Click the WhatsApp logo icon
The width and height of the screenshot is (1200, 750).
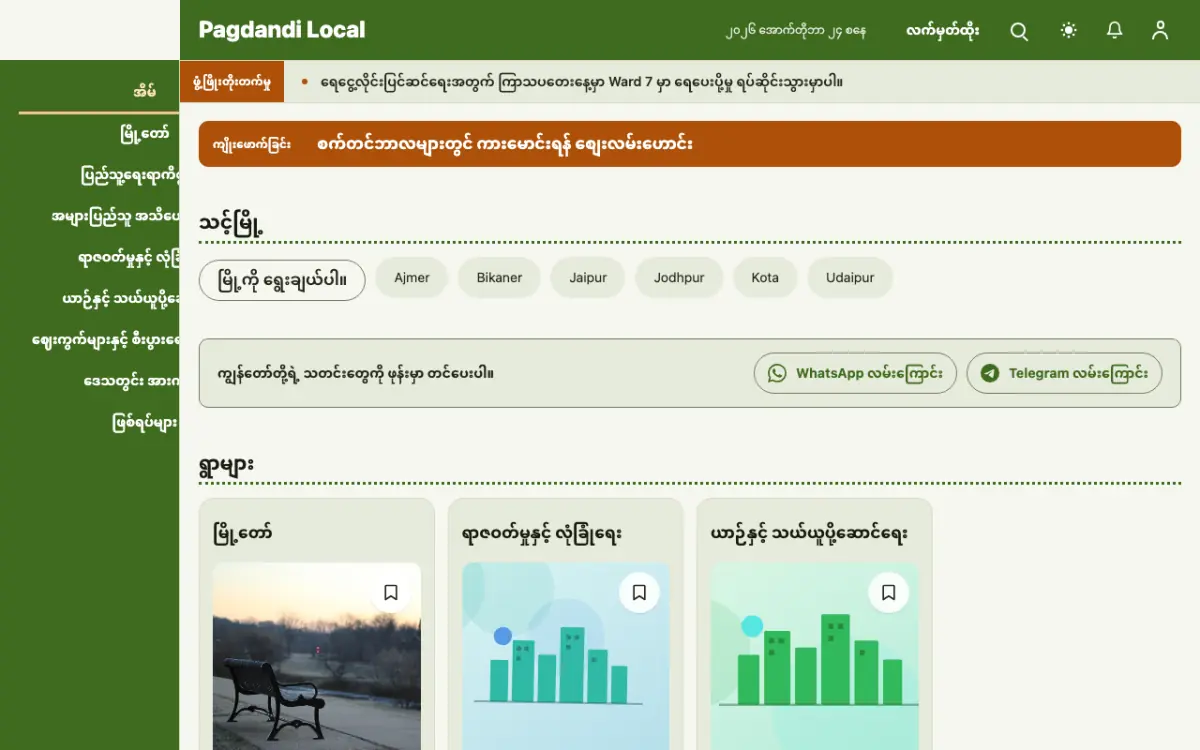[777, 373]
